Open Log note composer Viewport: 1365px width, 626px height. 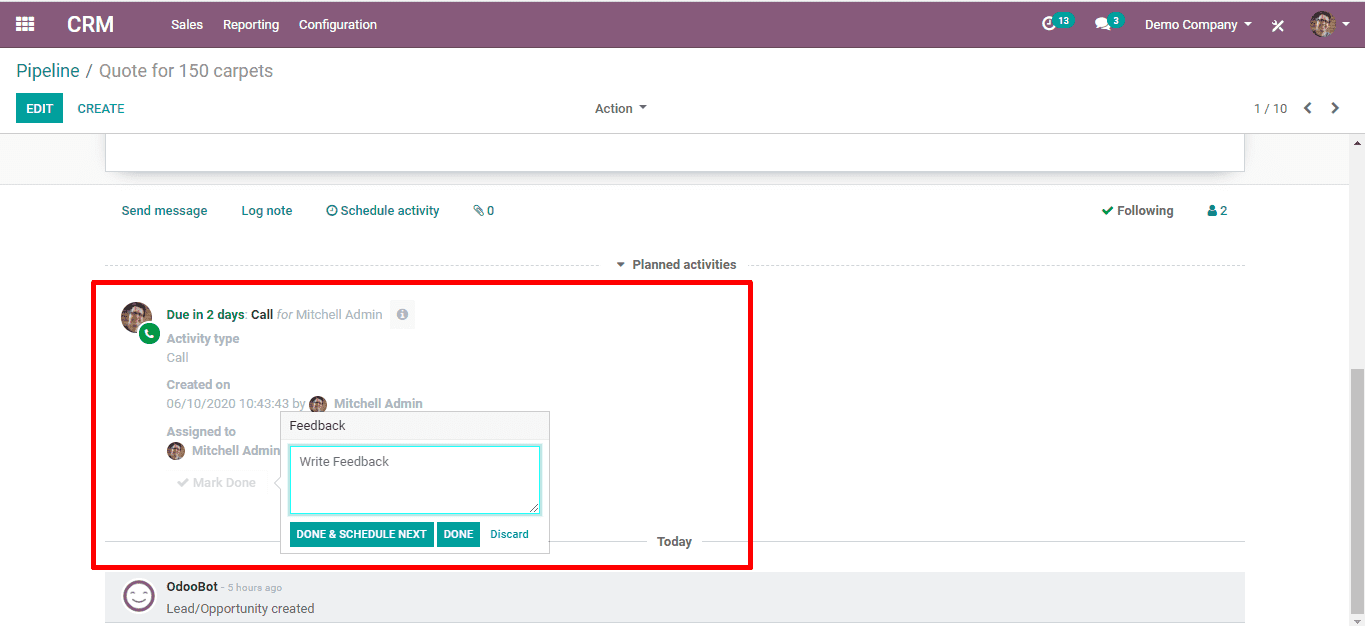pyautogui.click(x=267, y=211)
